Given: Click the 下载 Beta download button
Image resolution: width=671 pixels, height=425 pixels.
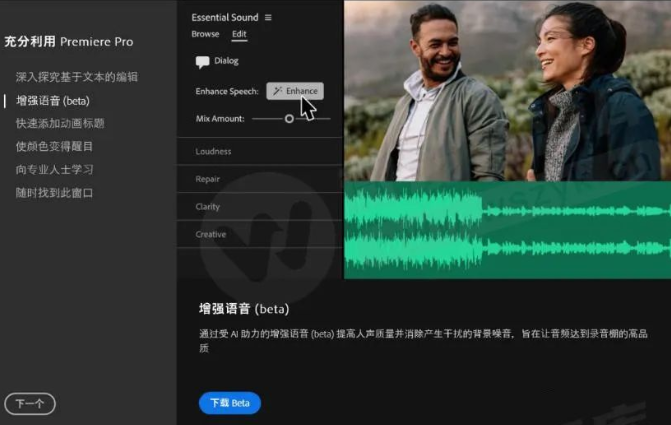Looking at the screenshot, I should (x=230, y=403).
